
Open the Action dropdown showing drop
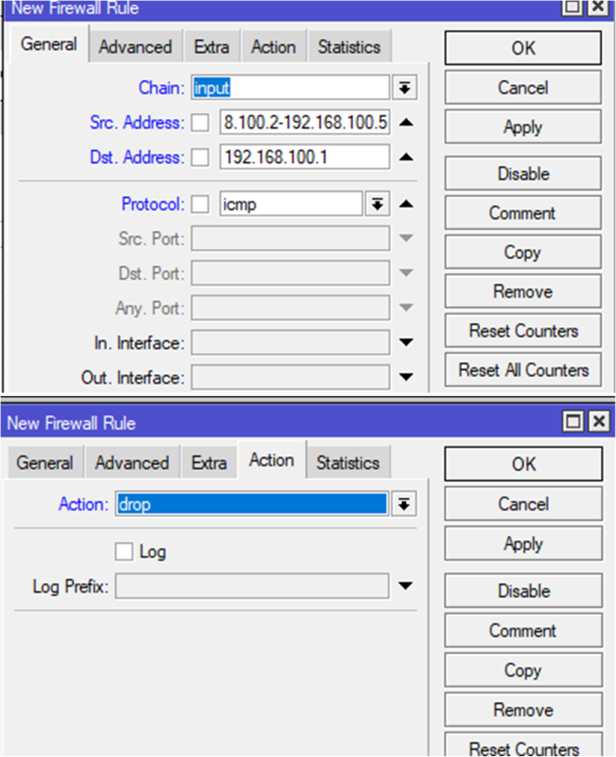(404, 505)
